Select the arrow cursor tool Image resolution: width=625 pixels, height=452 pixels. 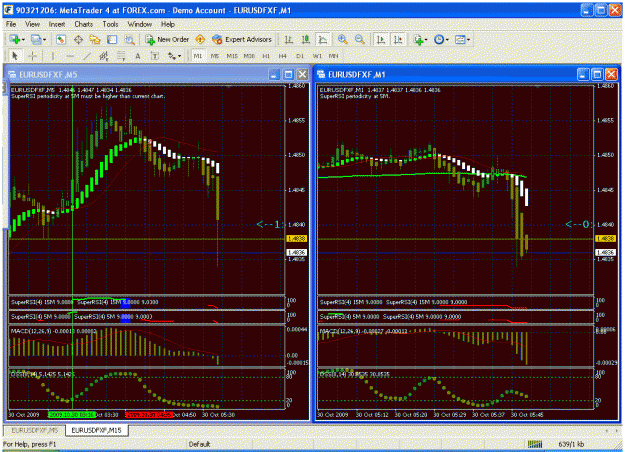(x=15, y=56)
